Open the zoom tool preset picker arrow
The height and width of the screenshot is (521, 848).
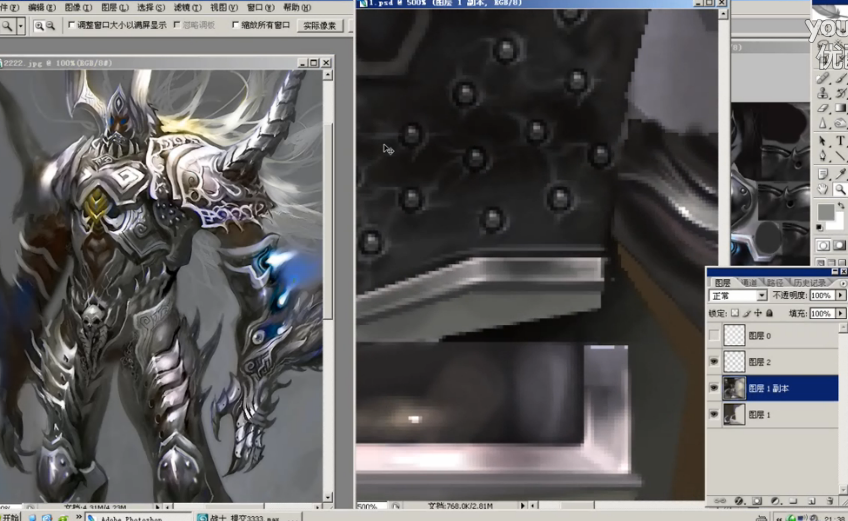click(x=21, y=25)
